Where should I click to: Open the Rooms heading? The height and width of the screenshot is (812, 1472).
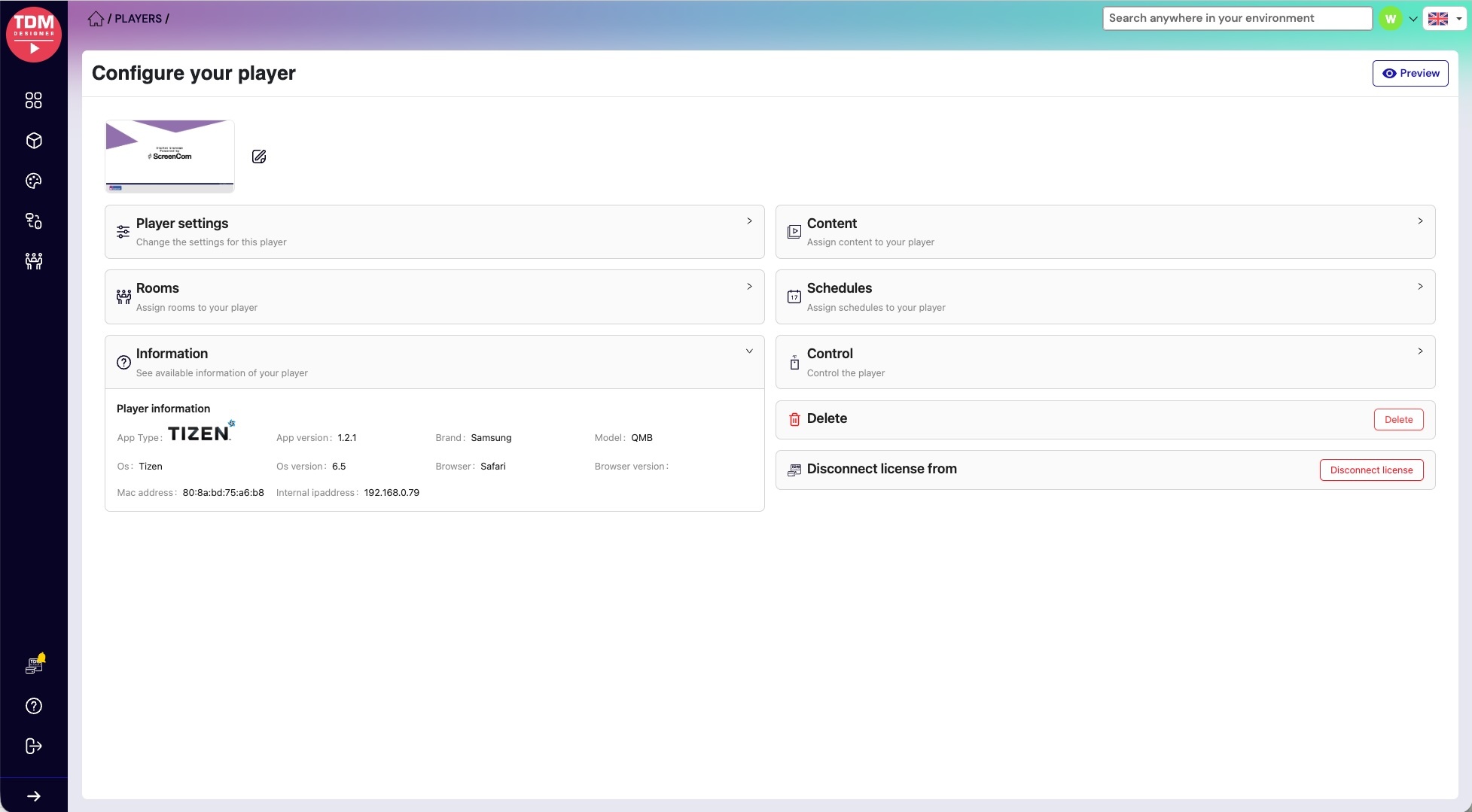tap(157, 288)
